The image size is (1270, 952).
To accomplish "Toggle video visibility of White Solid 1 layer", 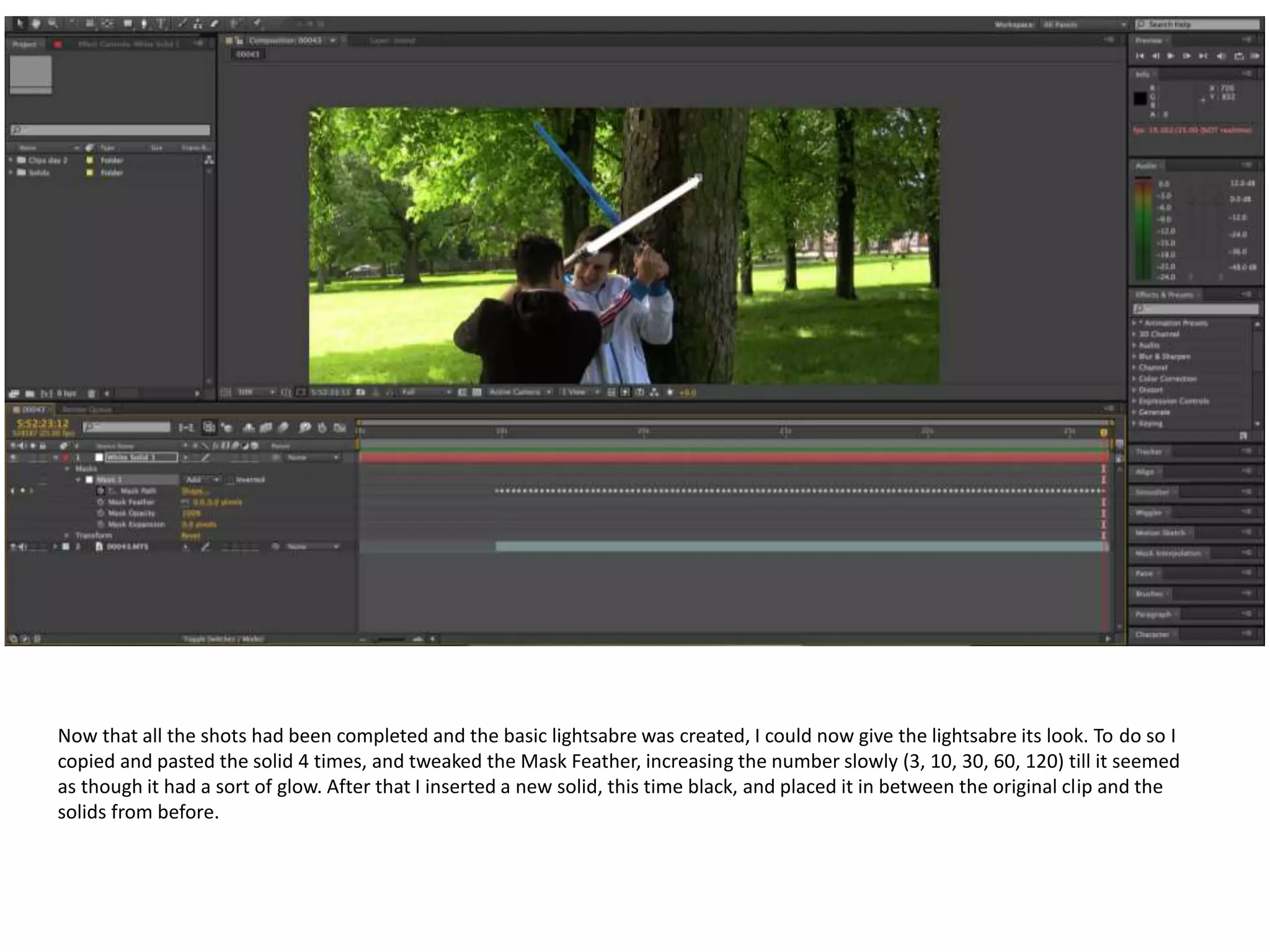I will 13,457.
